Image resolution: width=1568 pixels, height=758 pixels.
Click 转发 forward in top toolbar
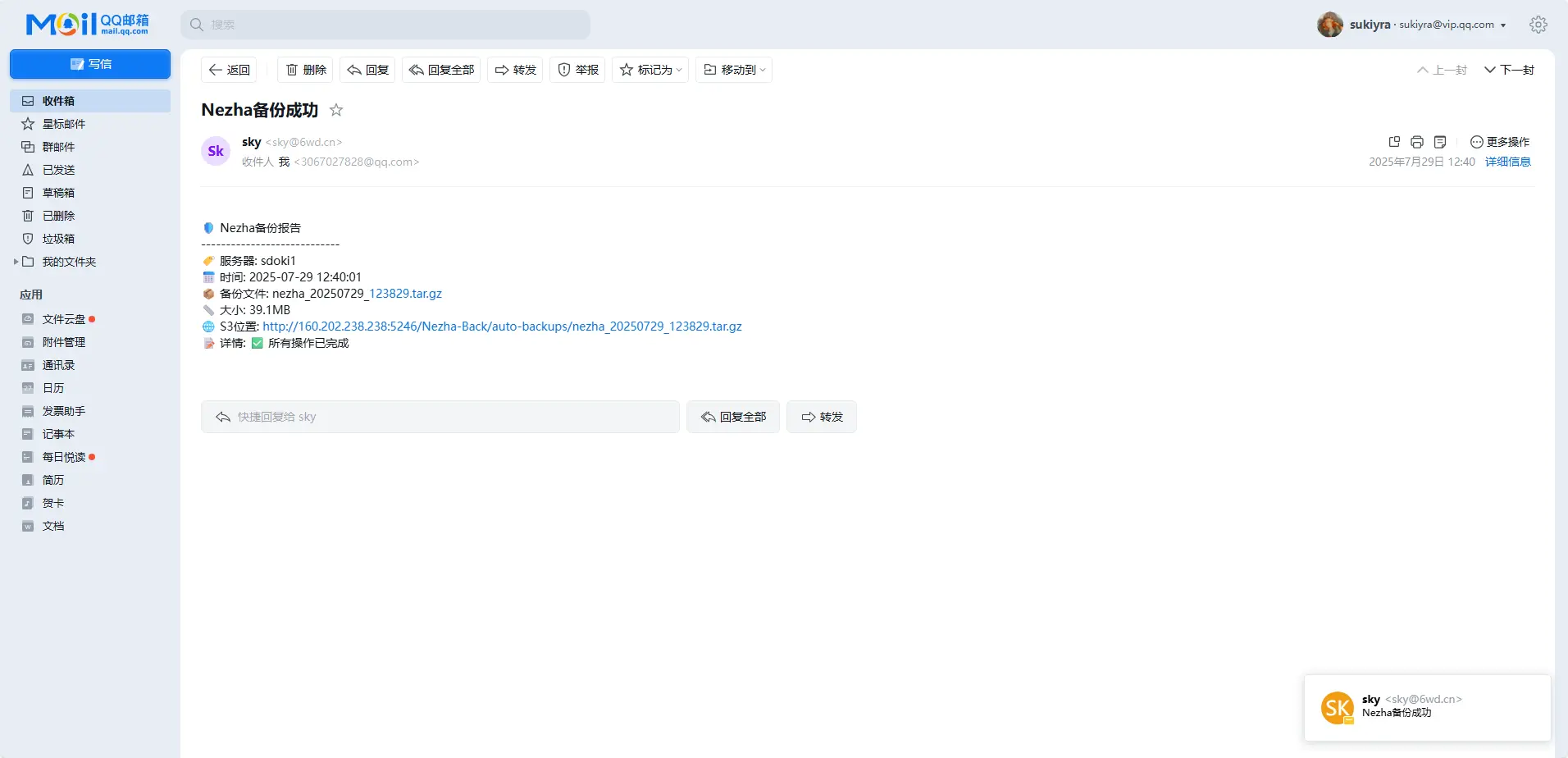[515, 70]
